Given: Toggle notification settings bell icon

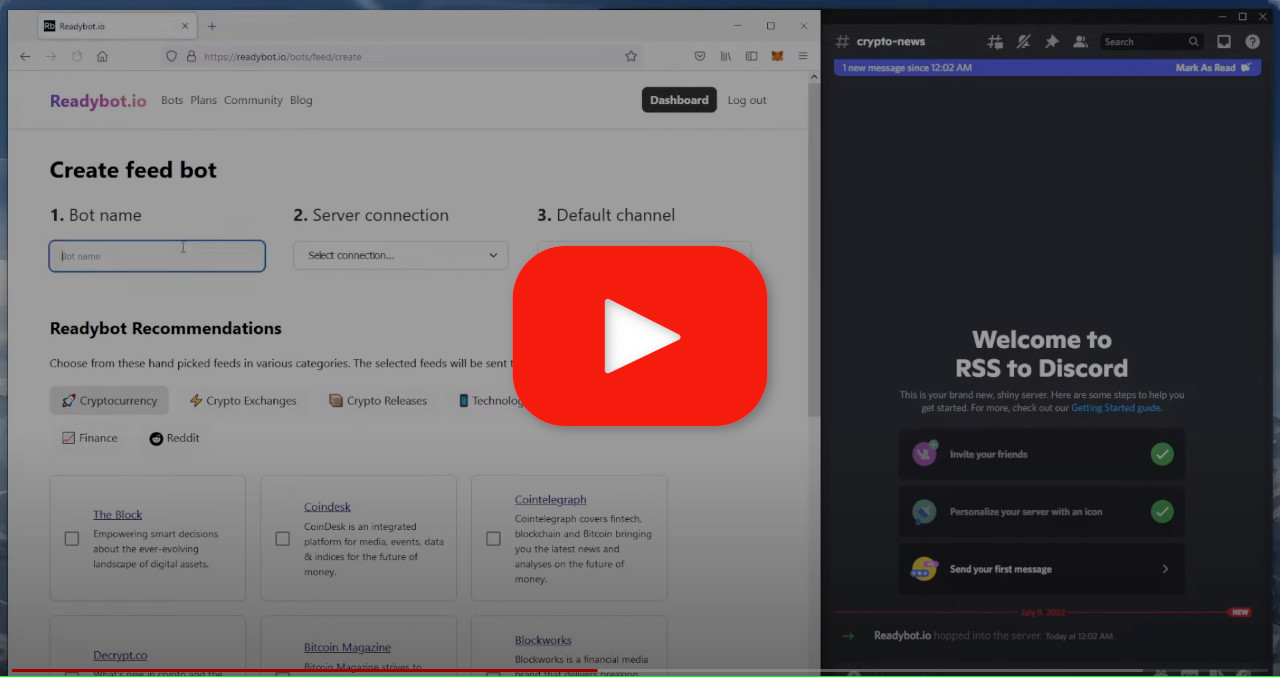Looking at the screenshot, I should [1023, 41].
